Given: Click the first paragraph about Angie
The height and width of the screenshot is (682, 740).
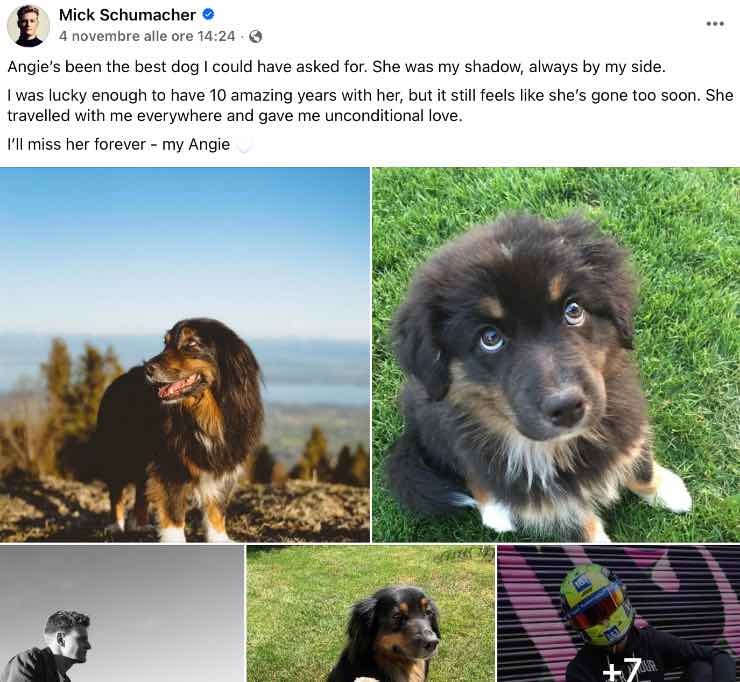Looking at the screenshot, I should coord(336,67).
